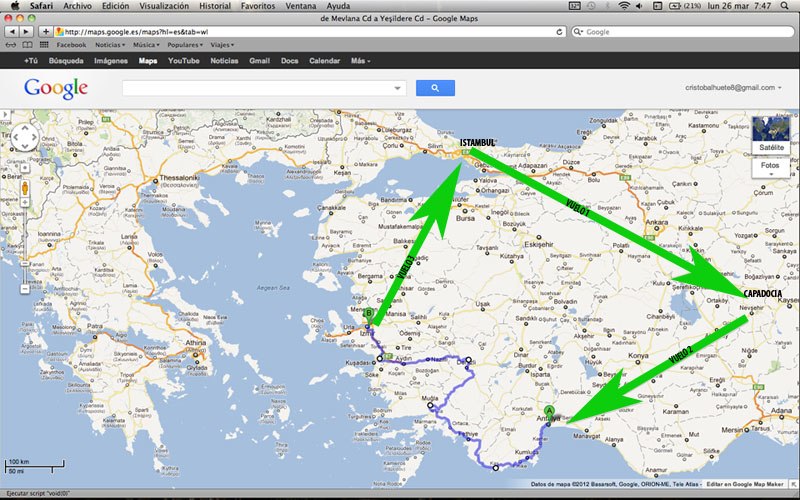This screenshot has width=800, height=500.
Task: Click the Satélite map thumbnail image
Action: tap(771, 129)
